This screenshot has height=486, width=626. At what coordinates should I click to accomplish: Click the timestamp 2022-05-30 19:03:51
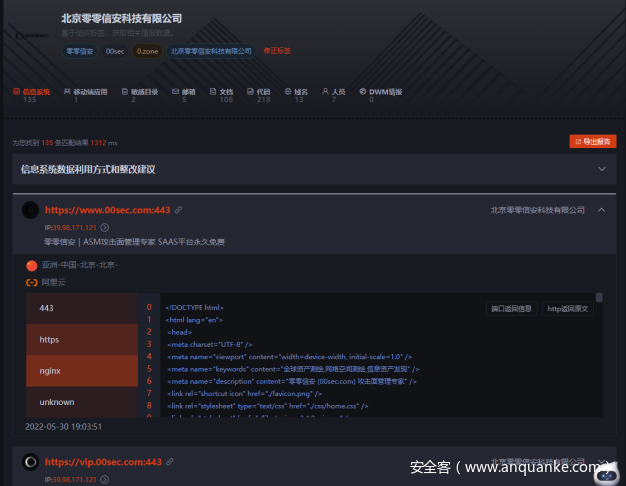click(63, 426)
